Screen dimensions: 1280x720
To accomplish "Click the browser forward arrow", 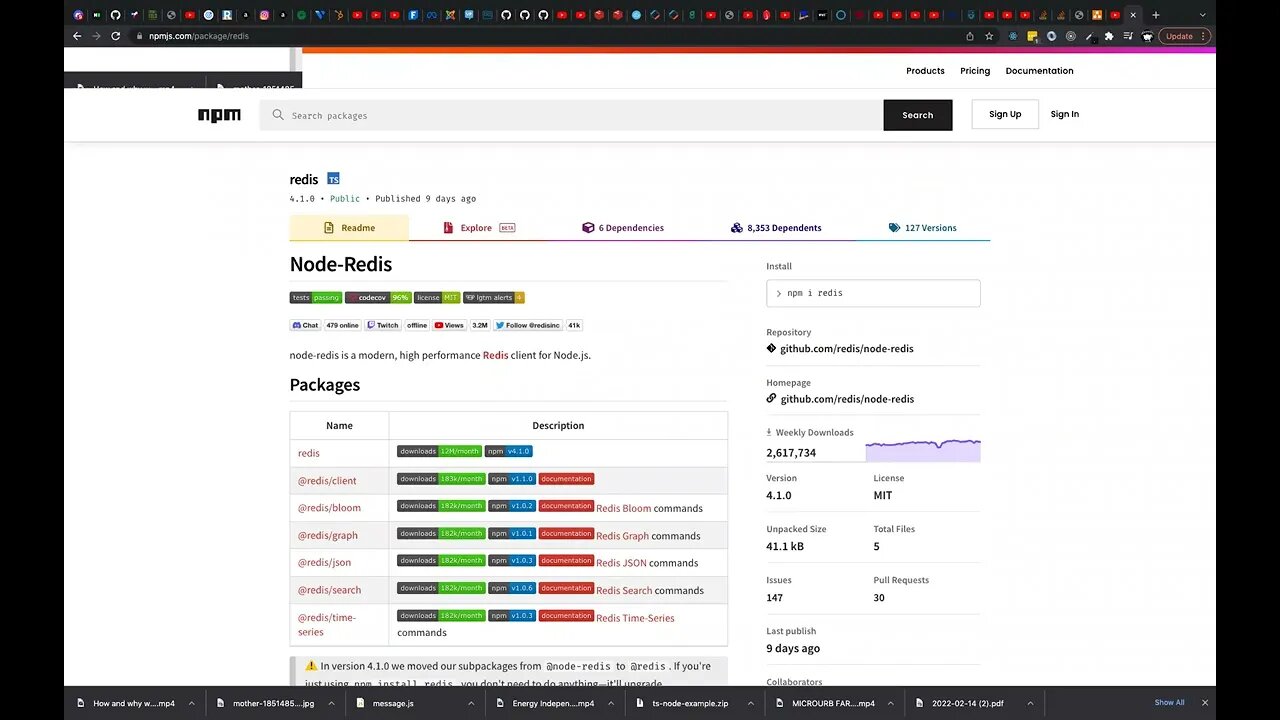I will 96,36.
